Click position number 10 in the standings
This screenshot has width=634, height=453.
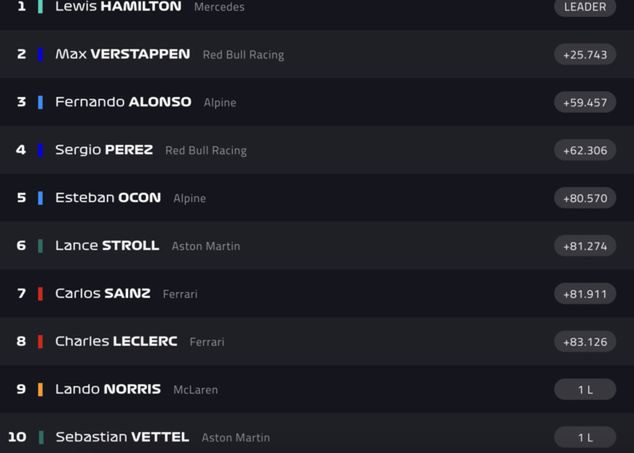[x=17, y=437]
